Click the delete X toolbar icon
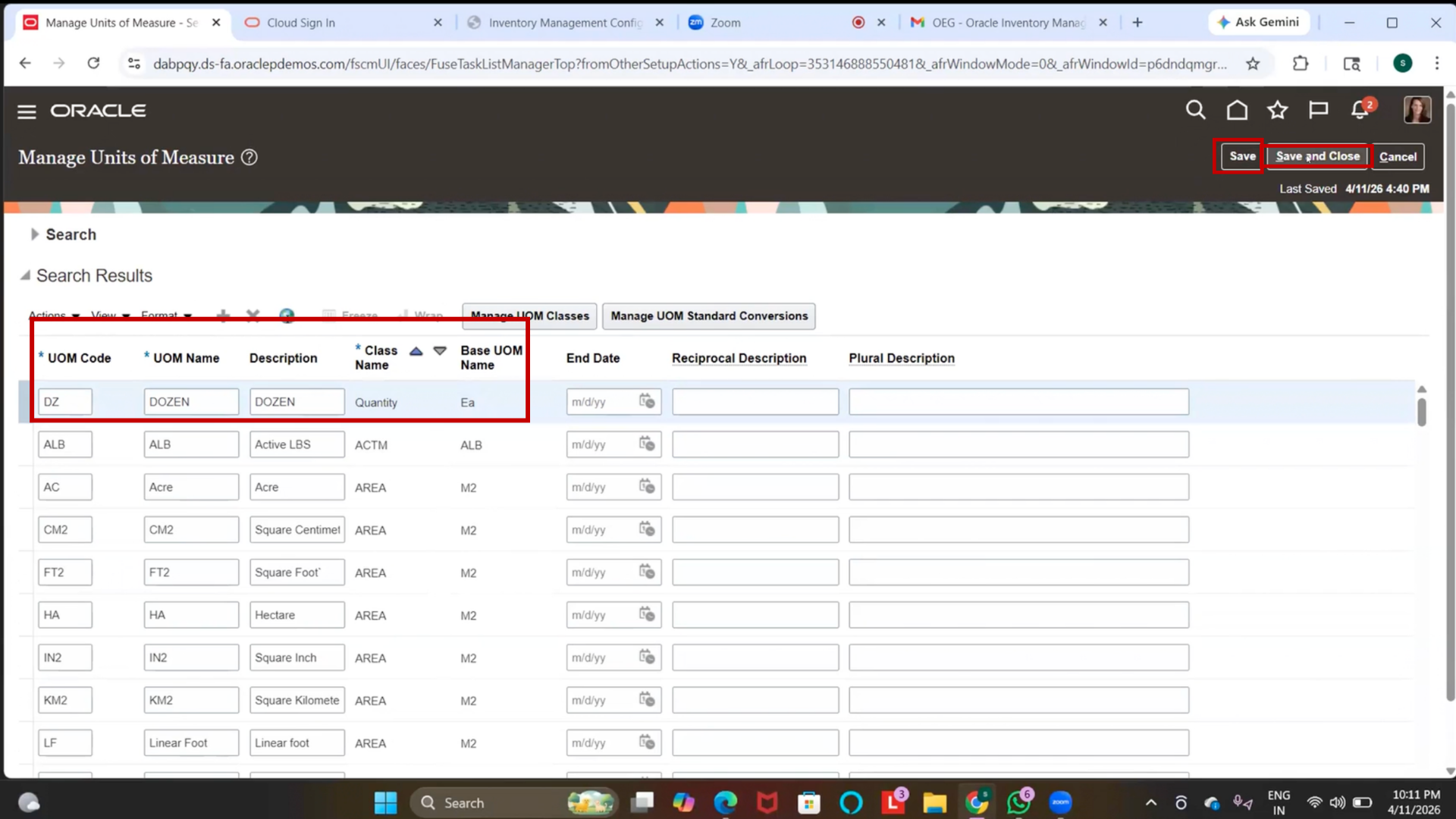Screen dimensions: 1456x819 coord(253,315)
